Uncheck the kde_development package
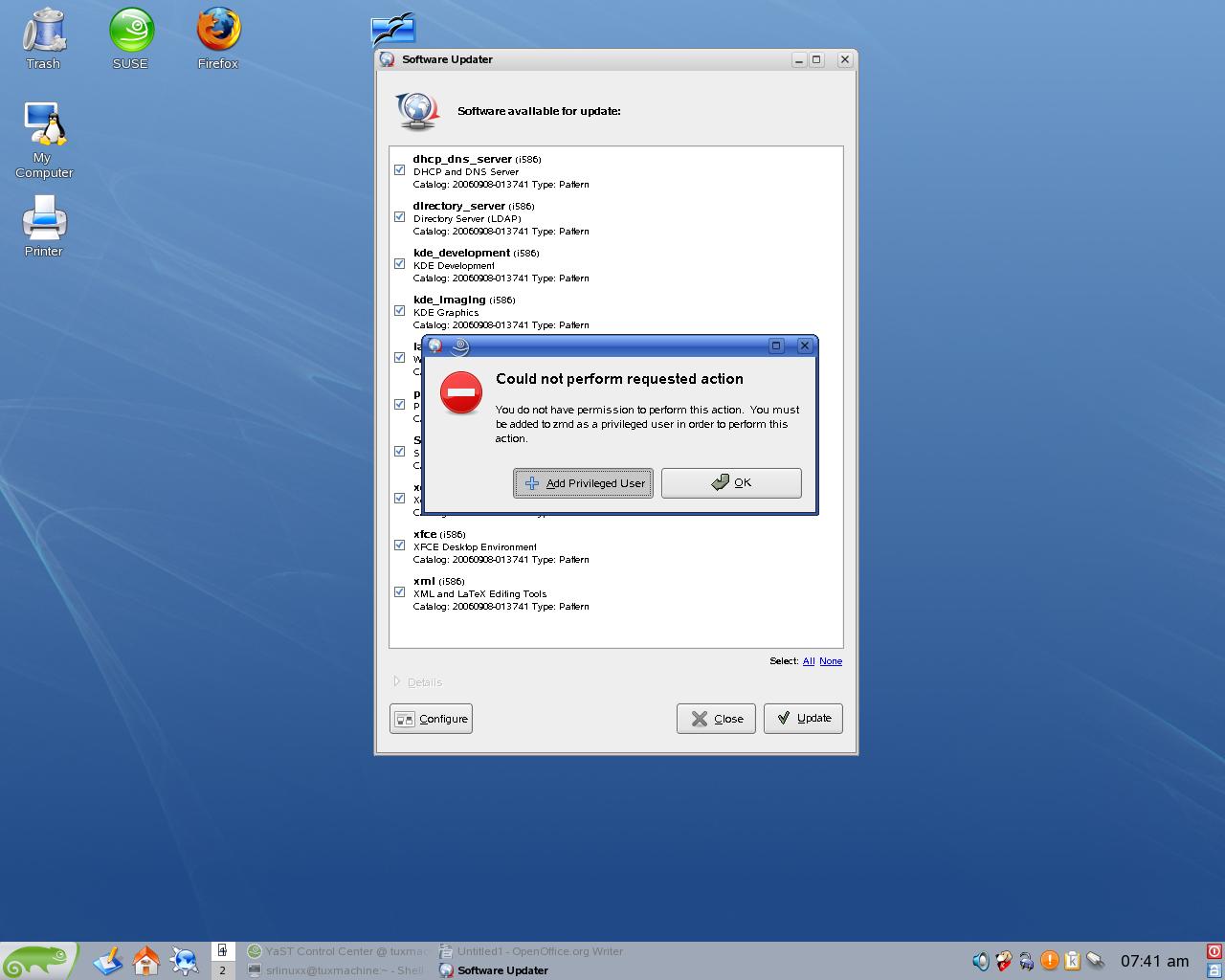The image size is (1225, 980). 399,264
